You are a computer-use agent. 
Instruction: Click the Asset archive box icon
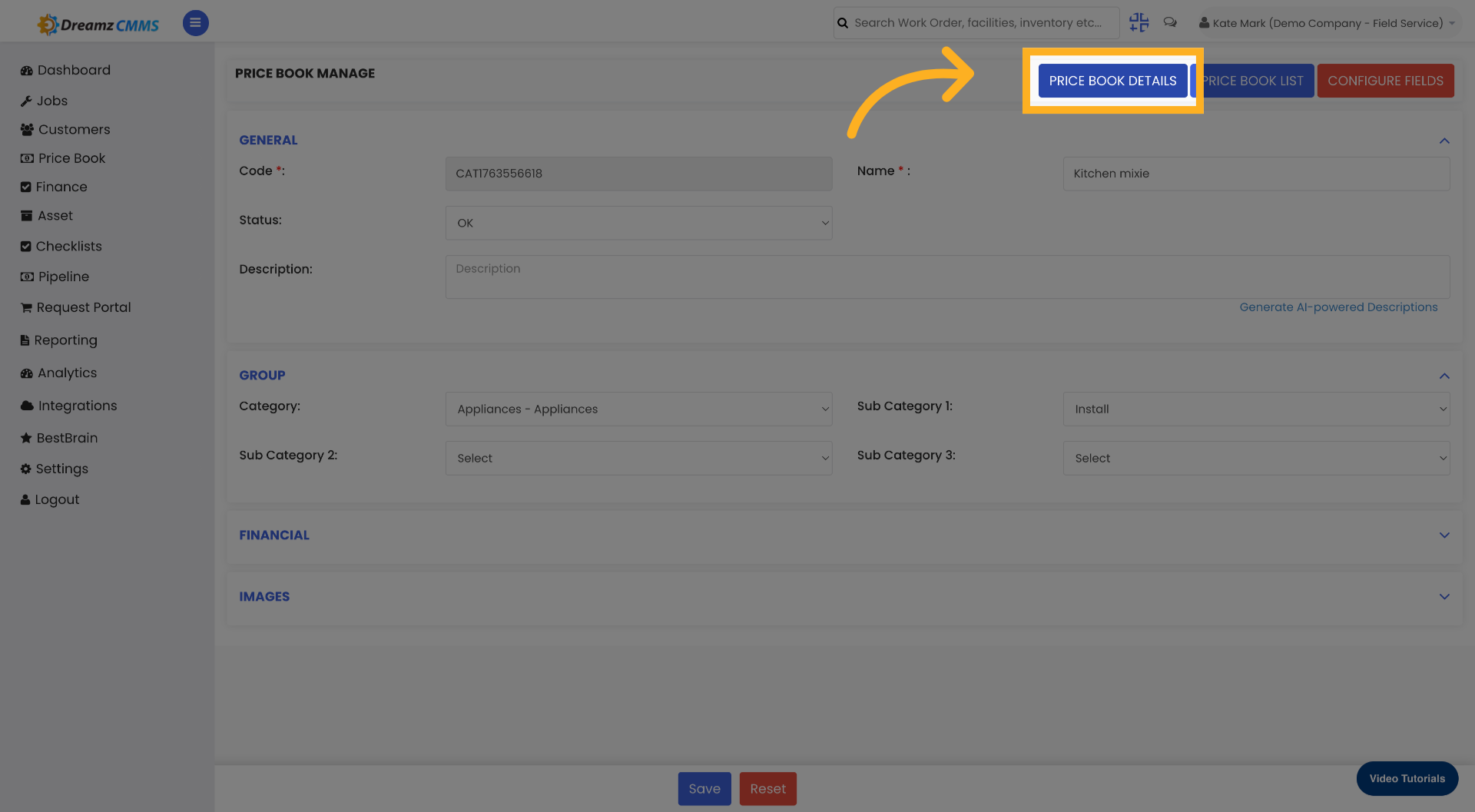click(27, 216)
